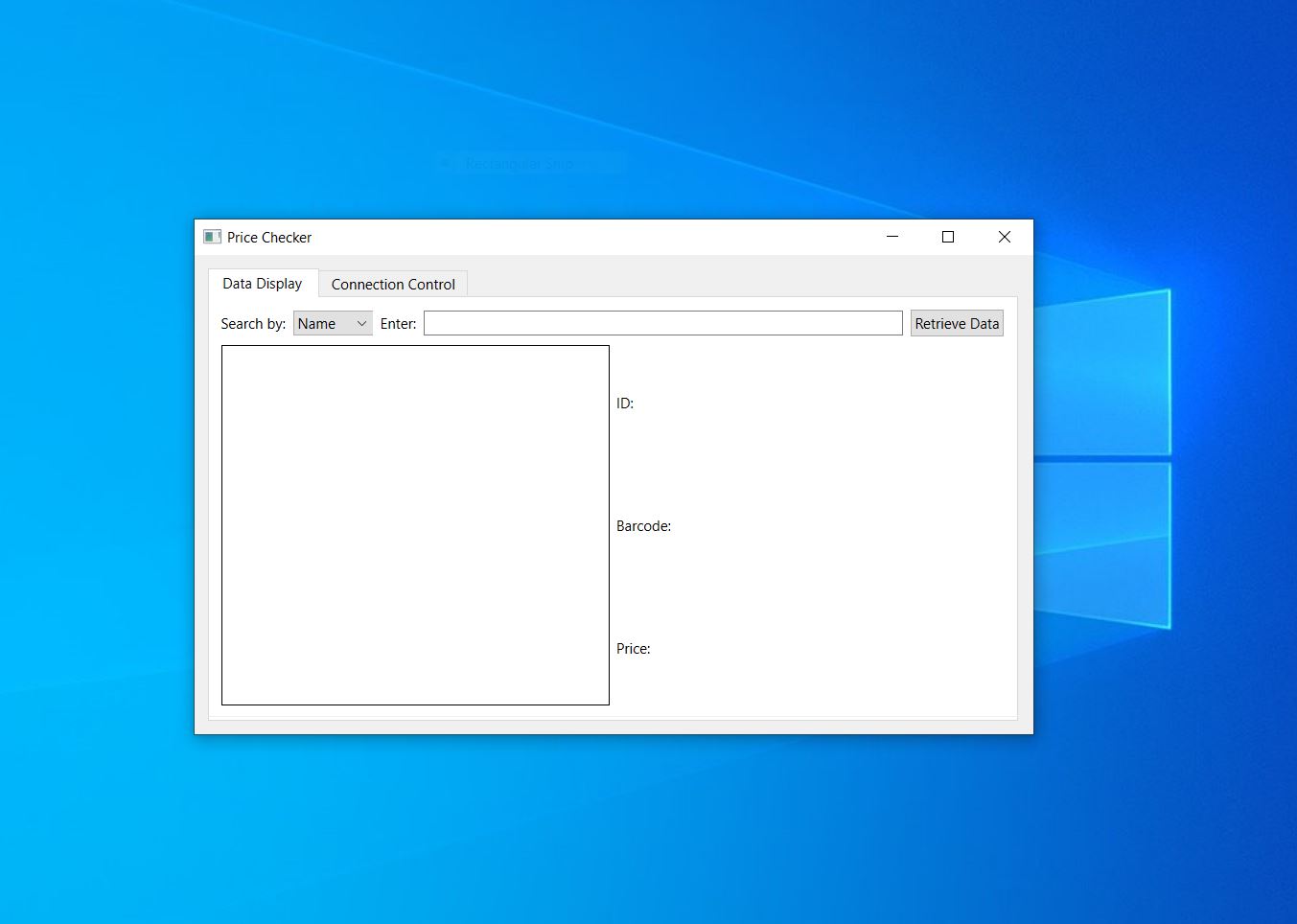1297x924 pixels.
Task: Click the Windows logo on desktop wallpaper
Action: [1102, 458]
